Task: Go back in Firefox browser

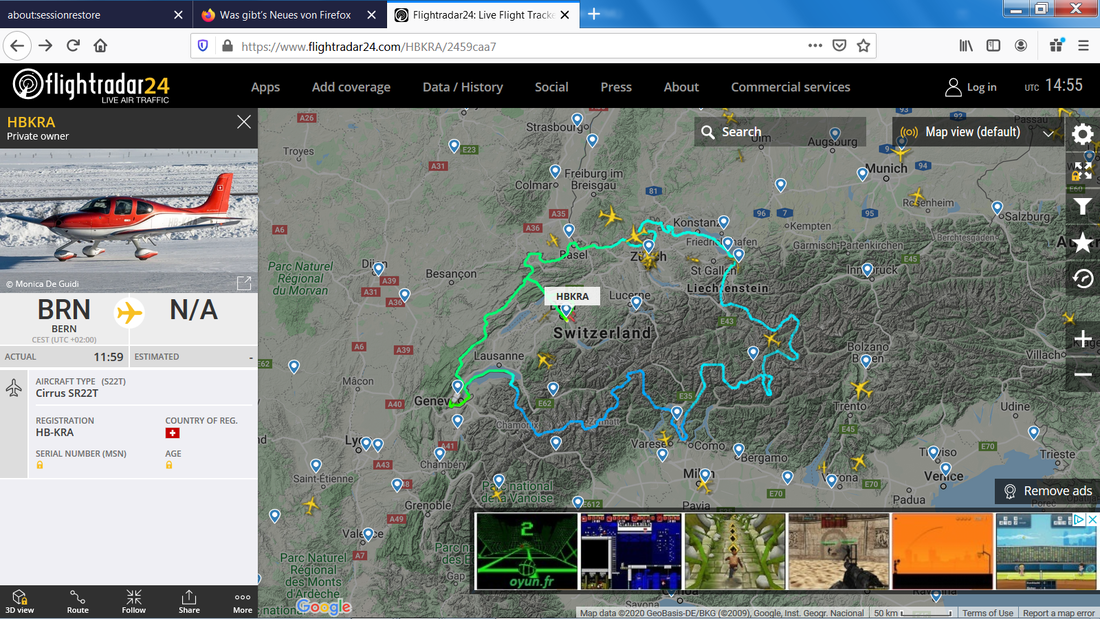Action: (18, 46)
